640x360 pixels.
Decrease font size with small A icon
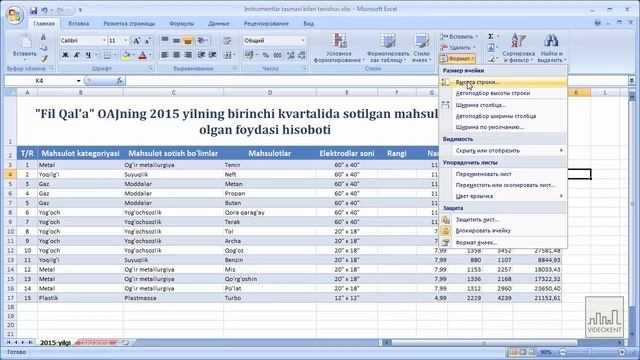pyautogui.click(x=147, y=40)
